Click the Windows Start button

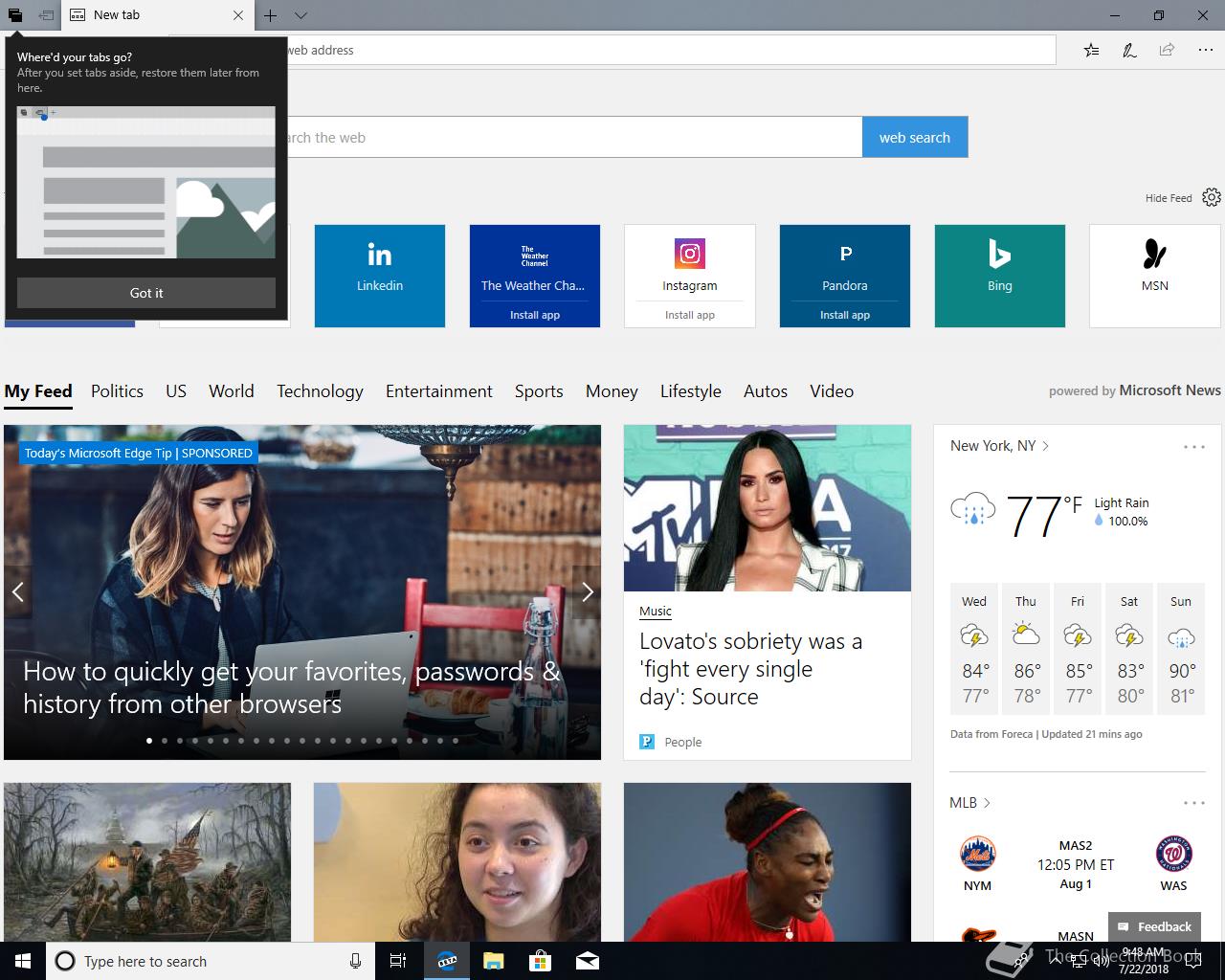point(23,961)
